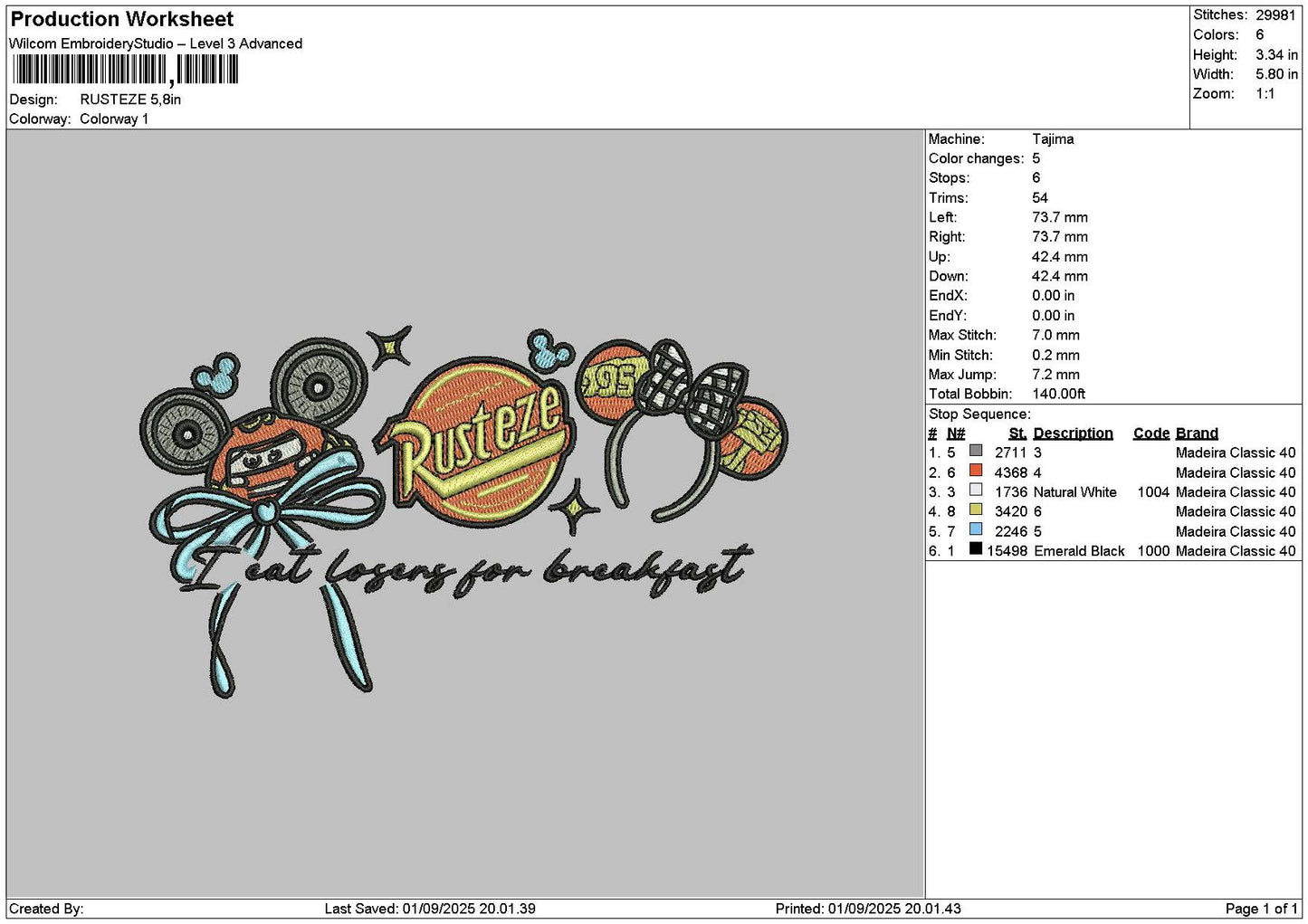This screenshot has height=924, width=1308.
Task: Click the 'Production Worksheet' title
Action: [x=121, y=19]
